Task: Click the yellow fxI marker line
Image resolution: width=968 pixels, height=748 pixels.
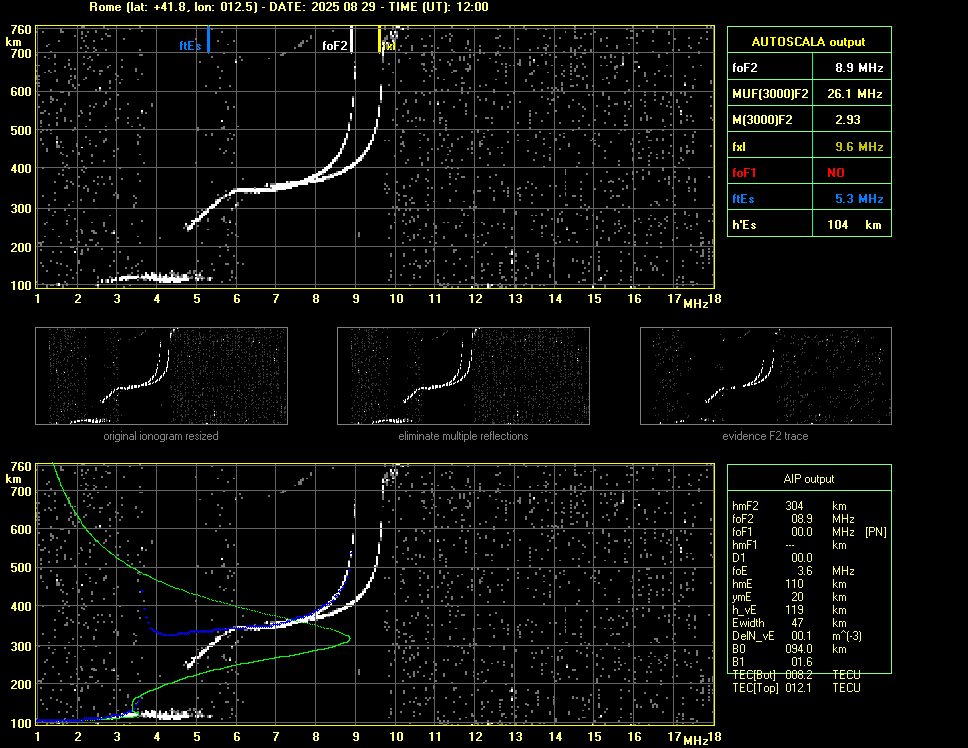Action: coord(380,39)
